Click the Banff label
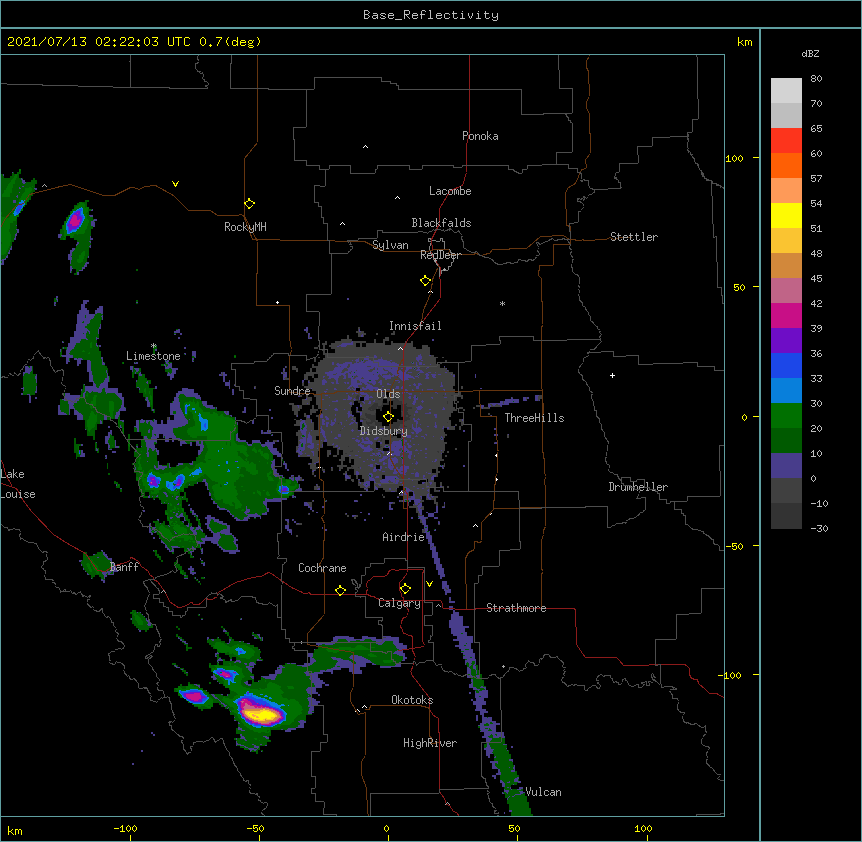The height and width of the screenshot is (842, 862). point(124,567)
